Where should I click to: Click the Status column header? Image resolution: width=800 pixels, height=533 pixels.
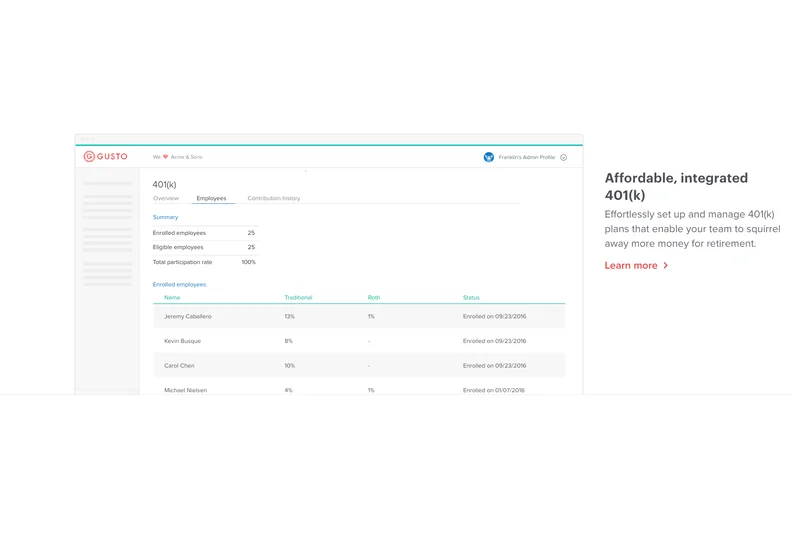click(x=471, y=297)
